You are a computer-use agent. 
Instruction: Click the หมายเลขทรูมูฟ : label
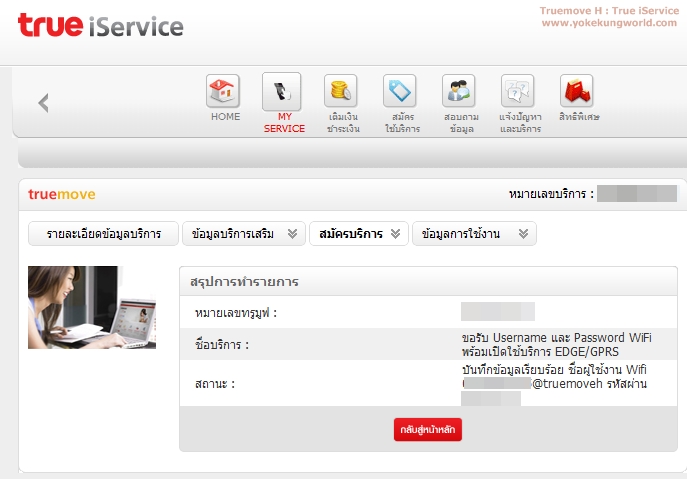coord(236,313)
